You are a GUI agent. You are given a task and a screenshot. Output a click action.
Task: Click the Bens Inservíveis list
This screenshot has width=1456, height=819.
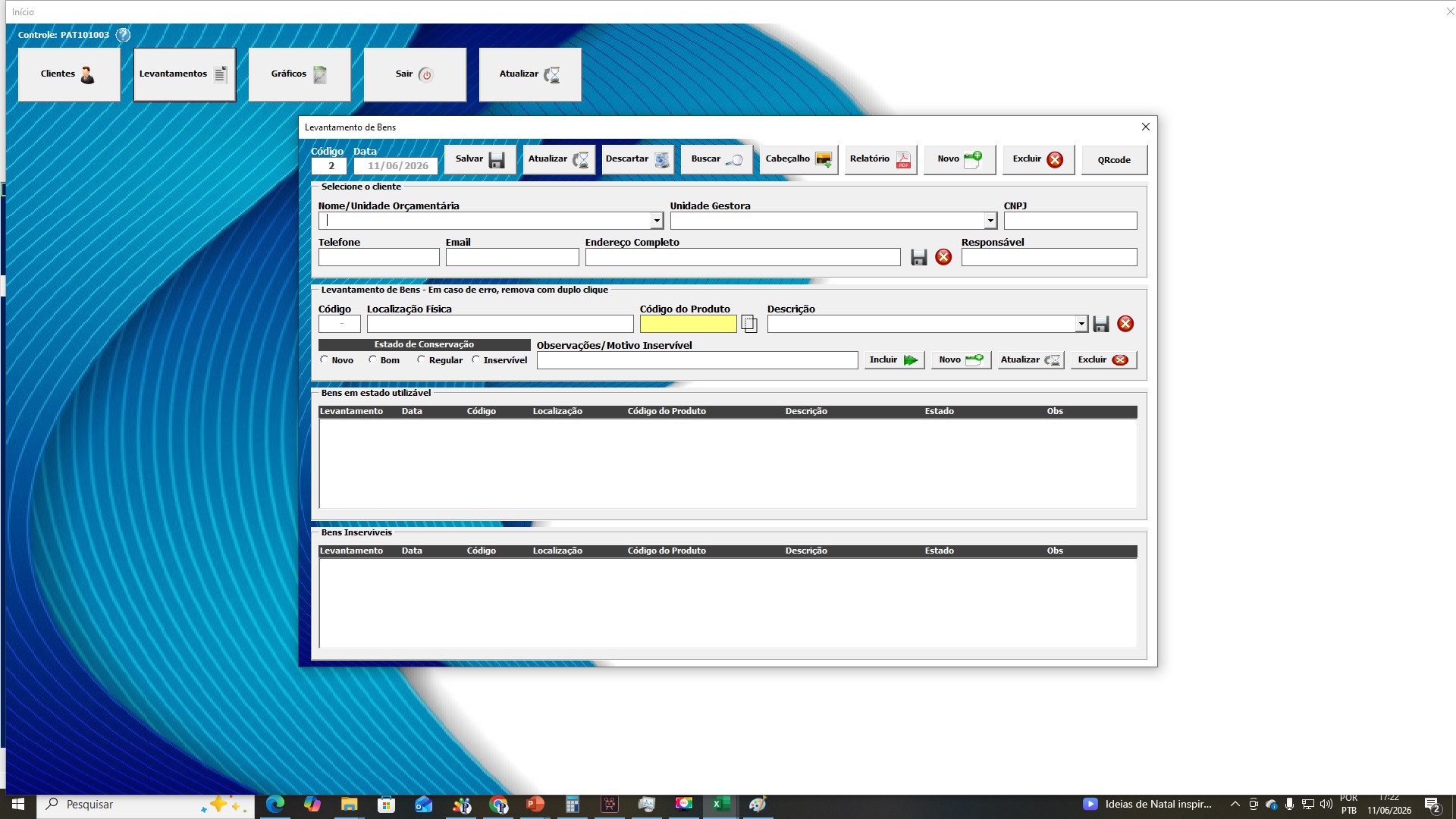point(728,603)
